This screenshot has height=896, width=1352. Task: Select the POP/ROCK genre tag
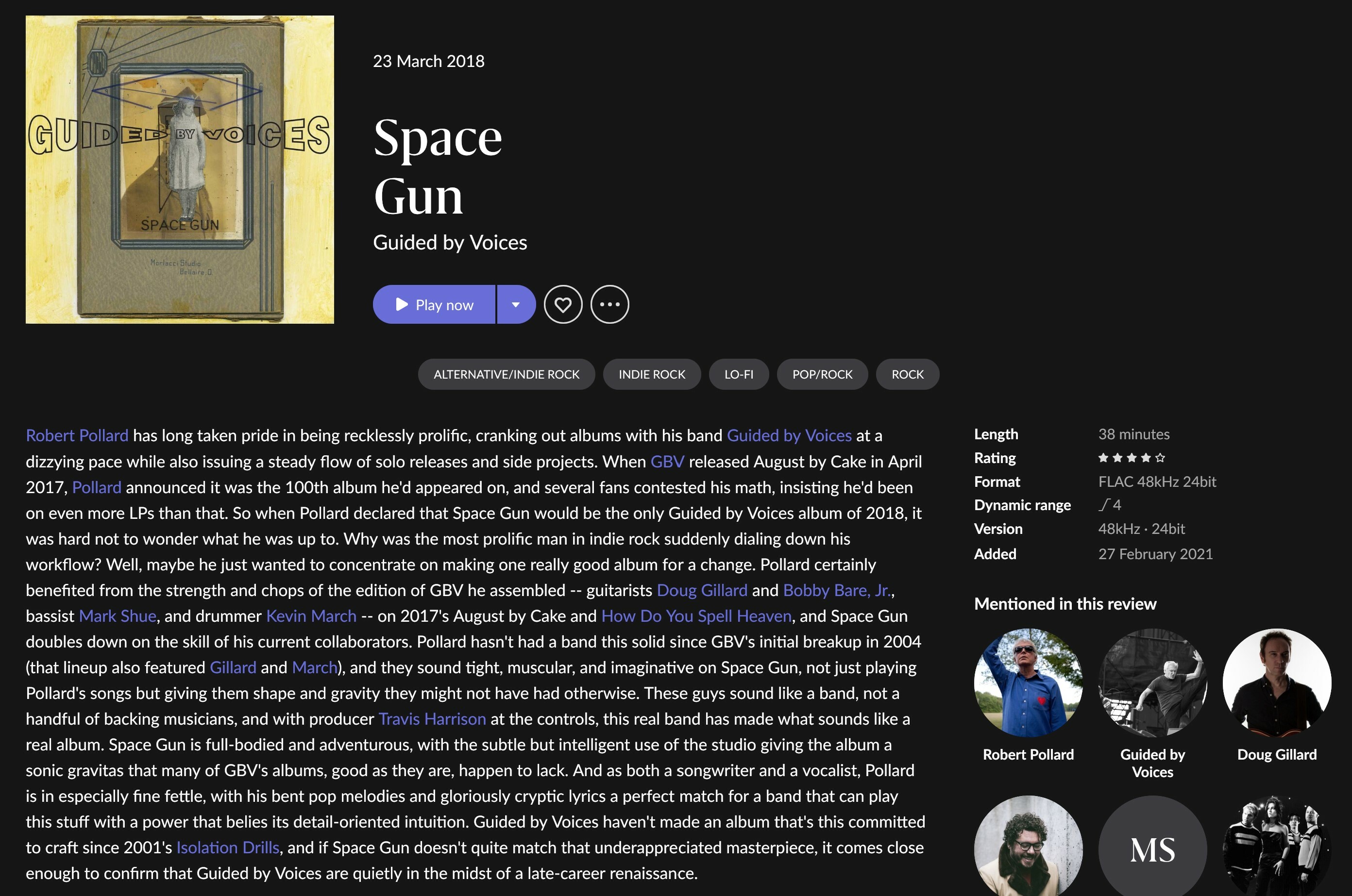tap(822, 374)
